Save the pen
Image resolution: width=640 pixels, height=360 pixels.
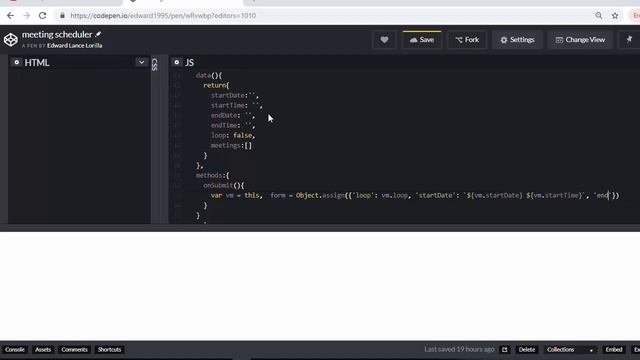click(422, 40)
